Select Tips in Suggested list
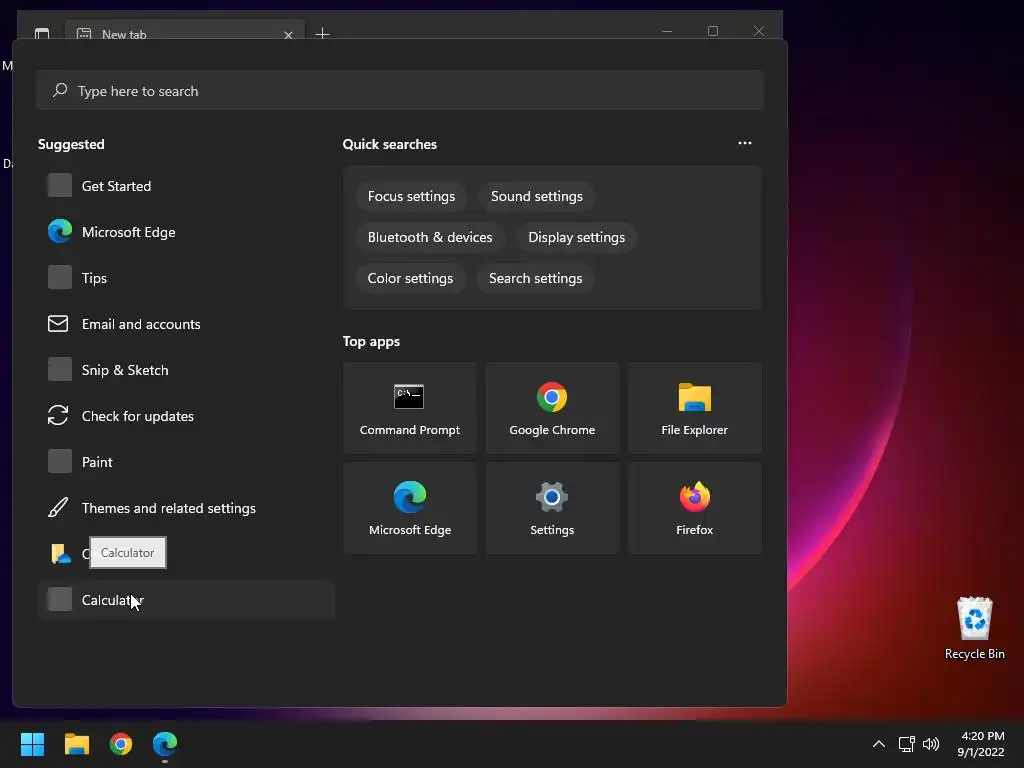1024x768 pixels. [186, 278]
